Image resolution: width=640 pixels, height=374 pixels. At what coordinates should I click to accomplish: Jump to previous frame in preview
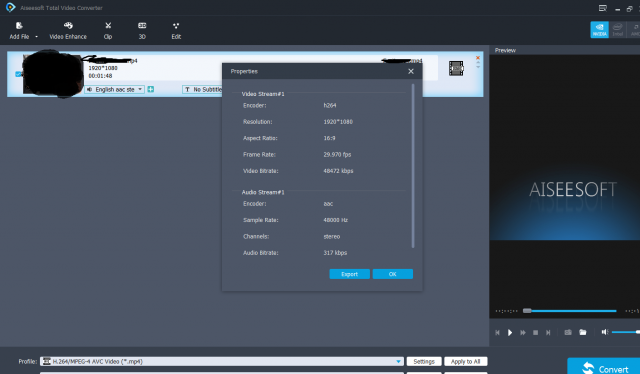tap(497, 332)
